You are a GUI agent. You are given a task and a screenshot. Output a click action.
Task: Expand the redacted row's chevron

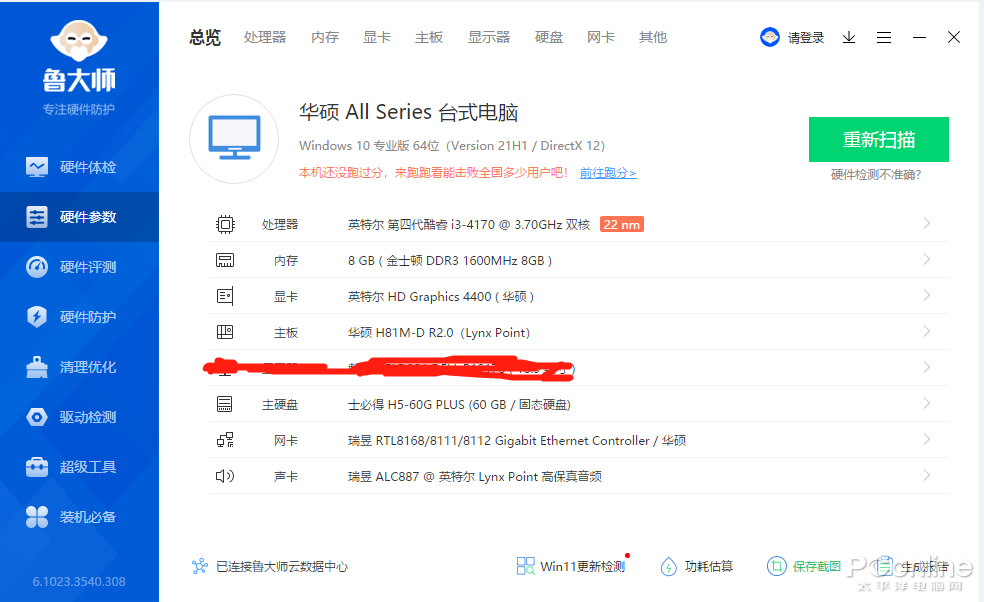[927, 367]
